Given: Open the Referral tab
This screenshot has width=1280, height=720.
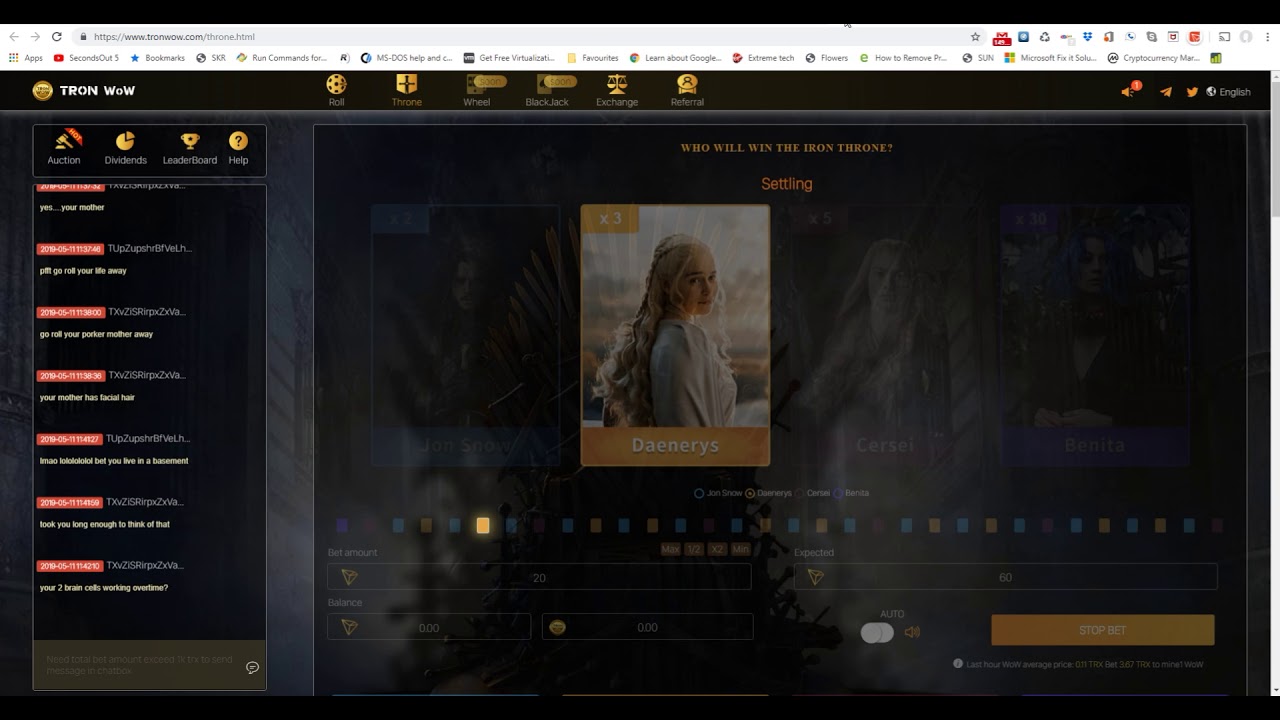Looking at the screenshot, I should pyautogui.click(x=687, y=90).
